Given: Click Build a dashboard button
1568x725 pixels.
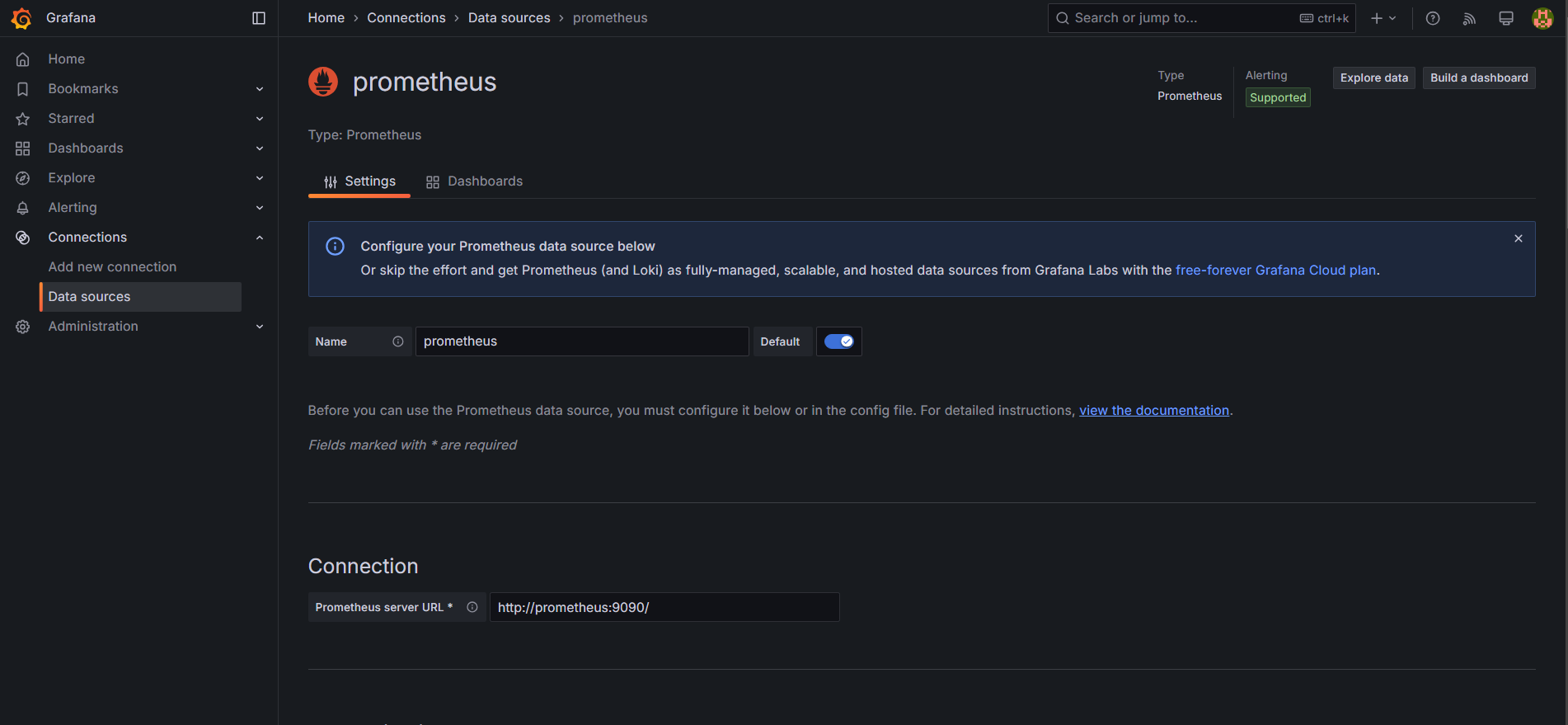Looking at the screenshot, I should pos(1479,78).
